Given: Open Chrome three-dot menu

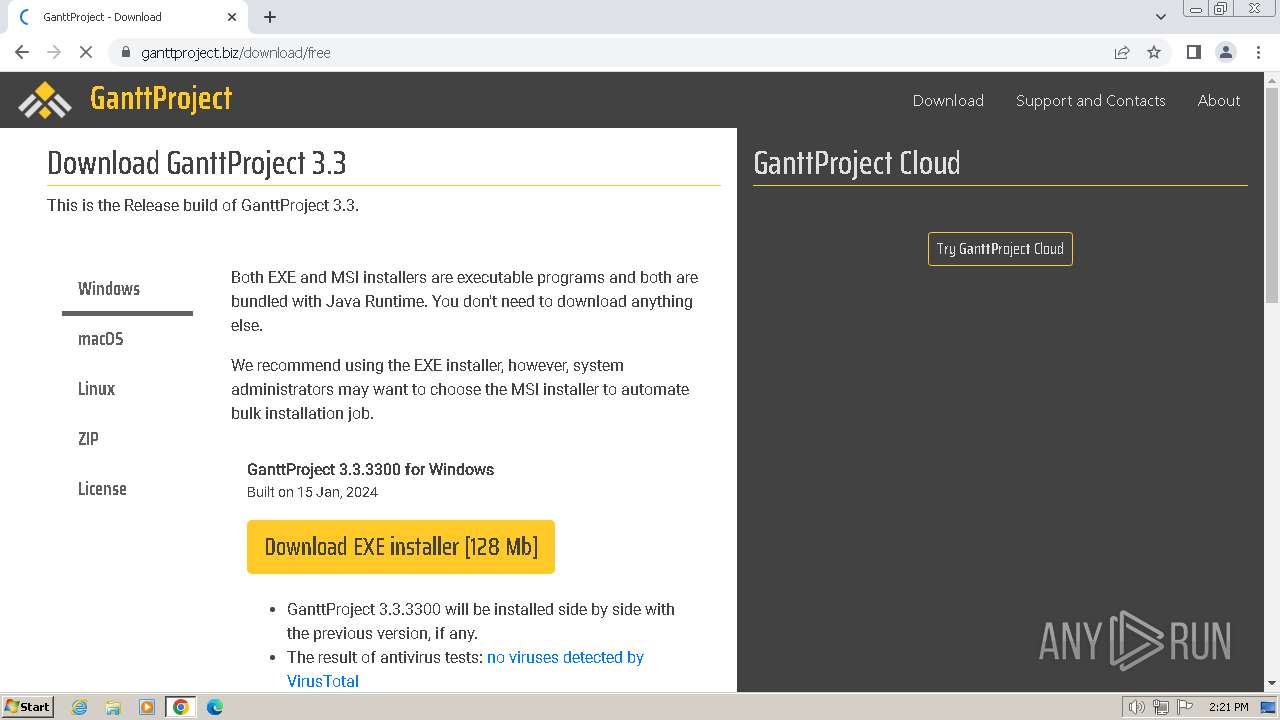Looking at the screenshot, I should [x=1258, y=52].
